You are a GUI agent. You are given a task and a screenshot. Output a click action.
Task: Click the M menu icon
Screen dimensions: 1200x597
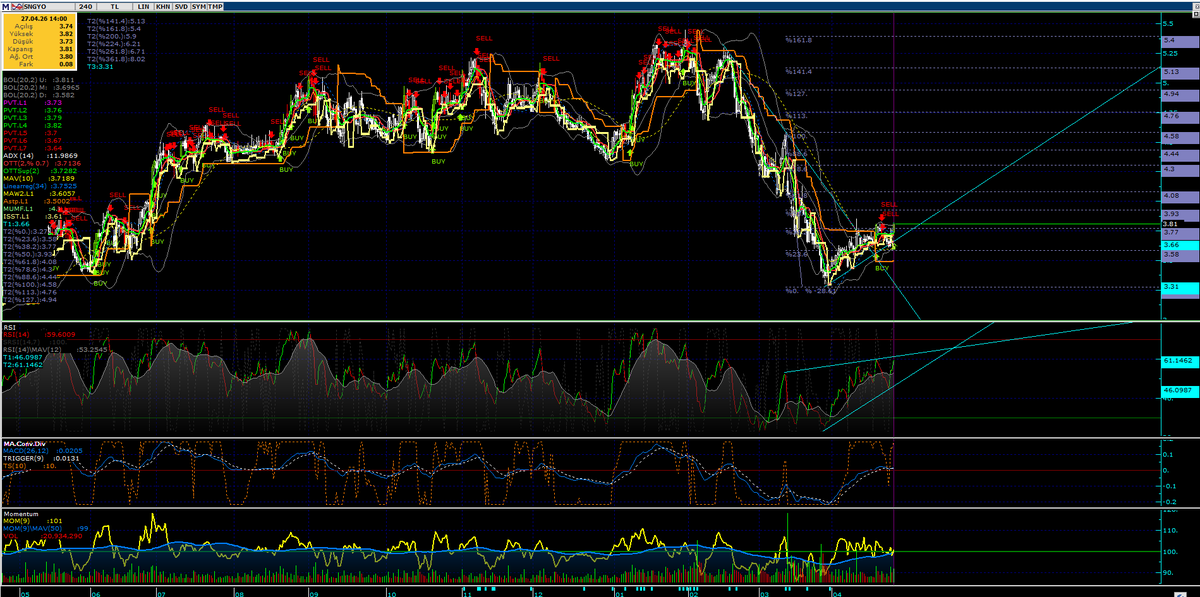[6, 7]
